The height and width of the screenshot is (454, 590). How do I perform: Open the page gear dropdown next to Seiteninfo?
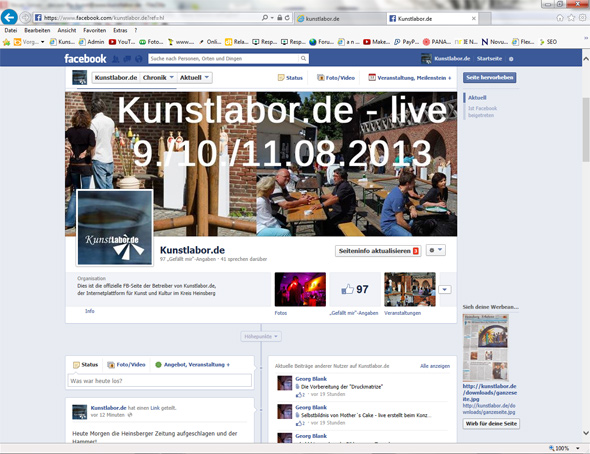point(436,250)
